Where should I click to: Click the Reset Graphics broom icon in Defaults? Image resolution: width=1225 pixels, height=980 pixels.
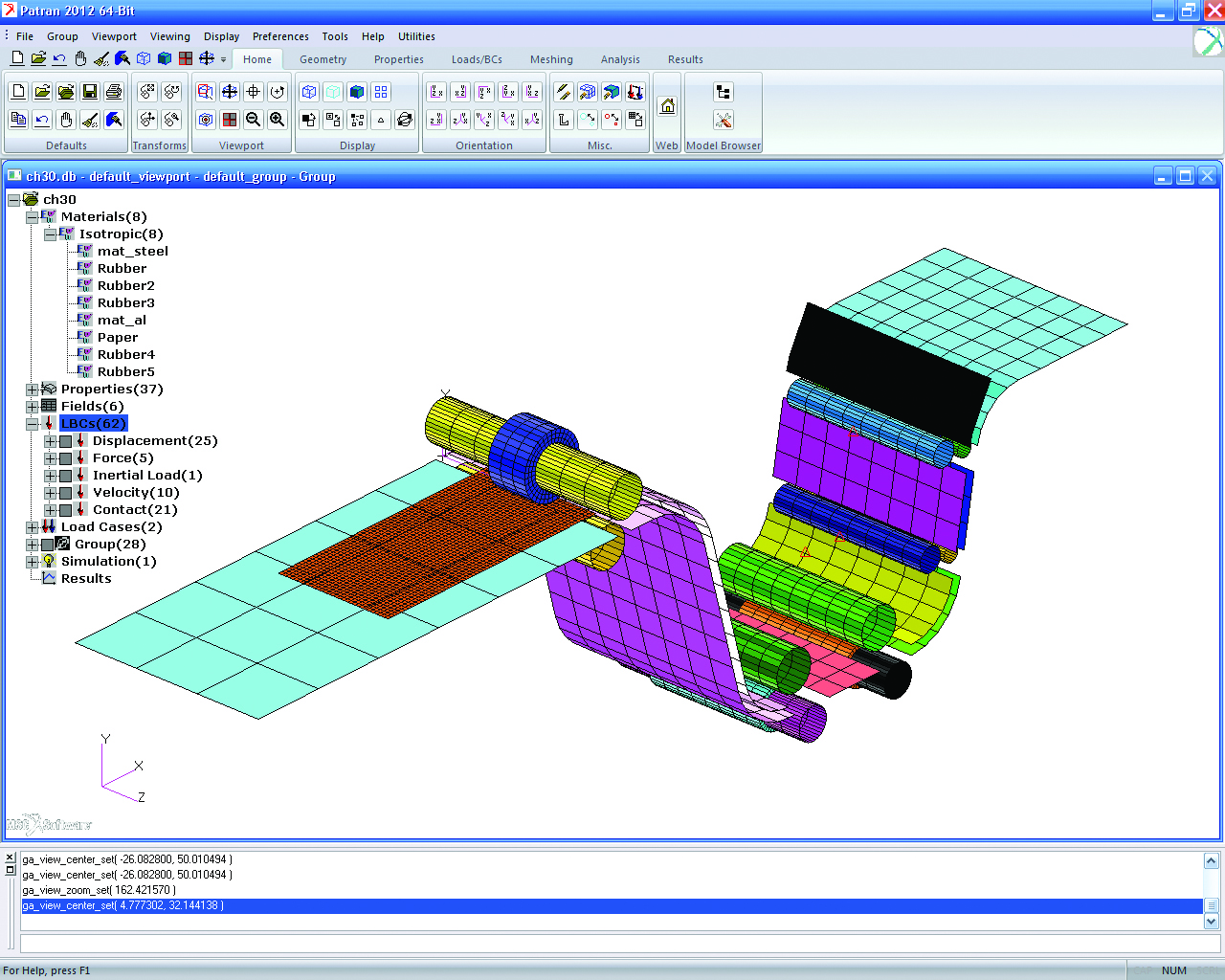[x=90, y=120]
